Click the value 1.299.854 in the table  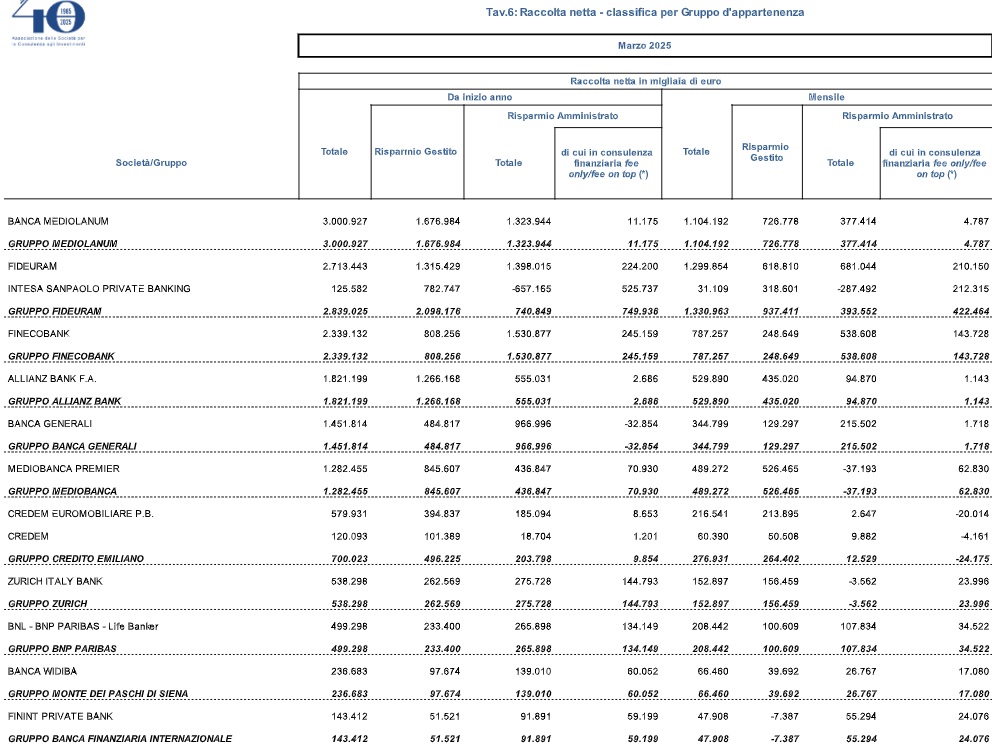(x=706, y=266)
